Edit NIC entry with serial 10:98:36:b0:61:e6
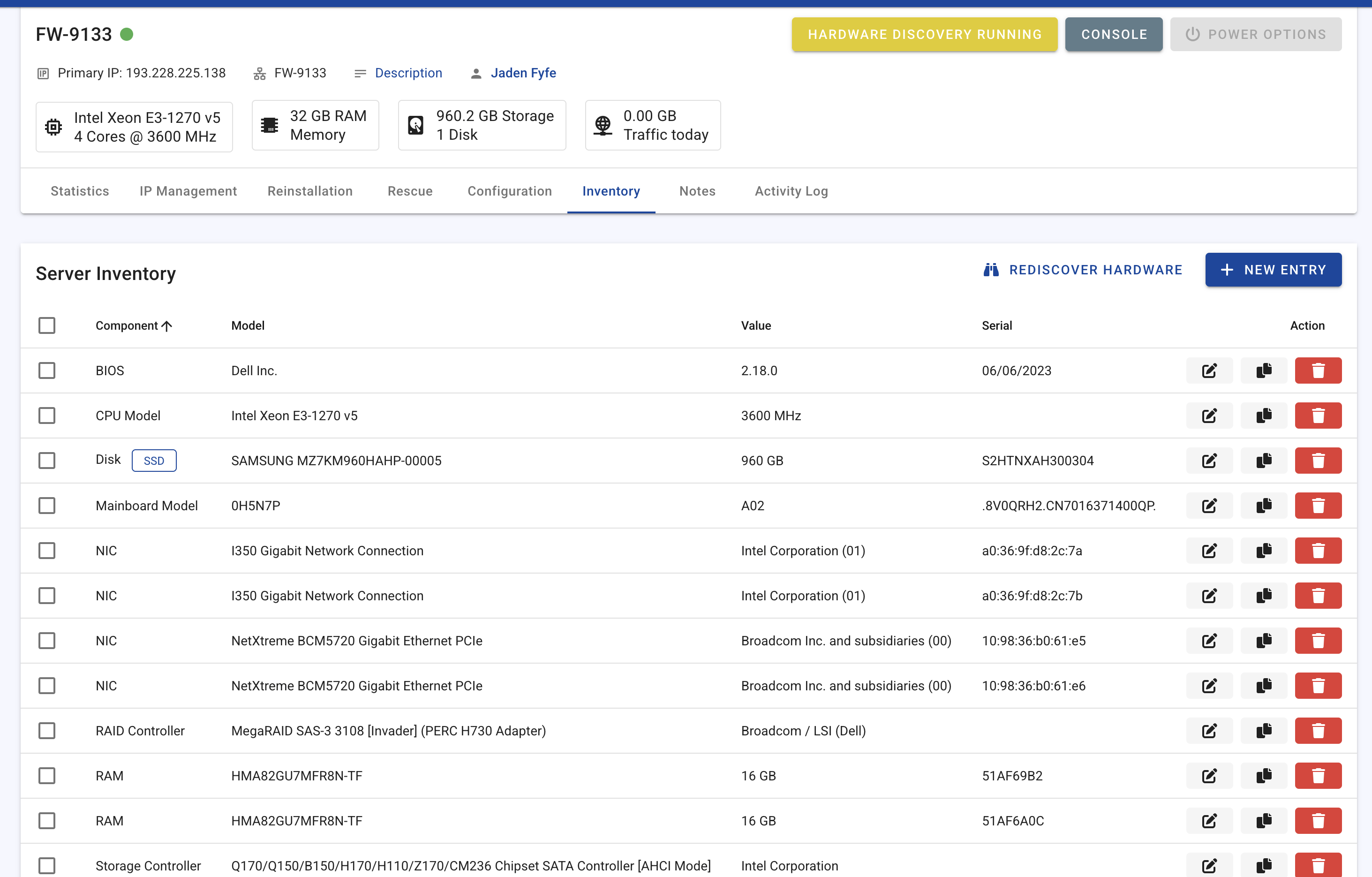This screenshot has height=877, width=1372. 1209,686
